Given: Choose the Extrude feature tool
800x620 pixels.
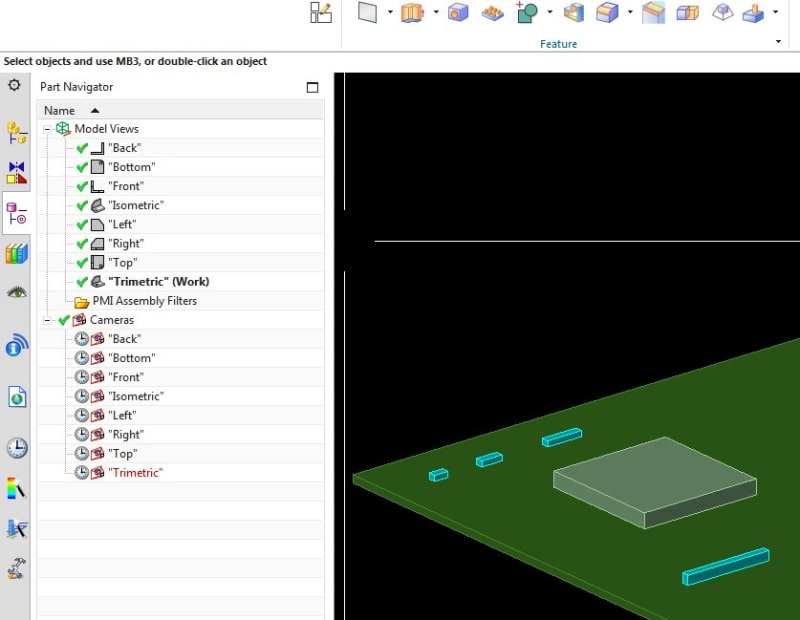Looking at the screenshot, I should point(413,12).
